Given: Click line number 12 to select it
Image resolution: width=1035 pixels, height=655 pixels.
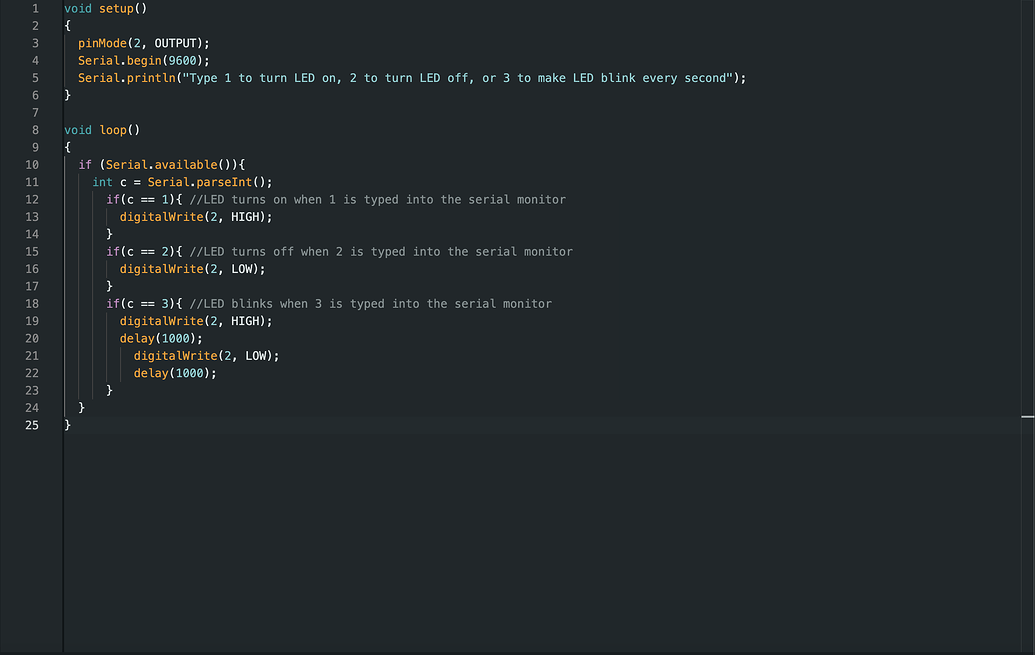Looking at the screenshot, I should (x=31, y=199).
